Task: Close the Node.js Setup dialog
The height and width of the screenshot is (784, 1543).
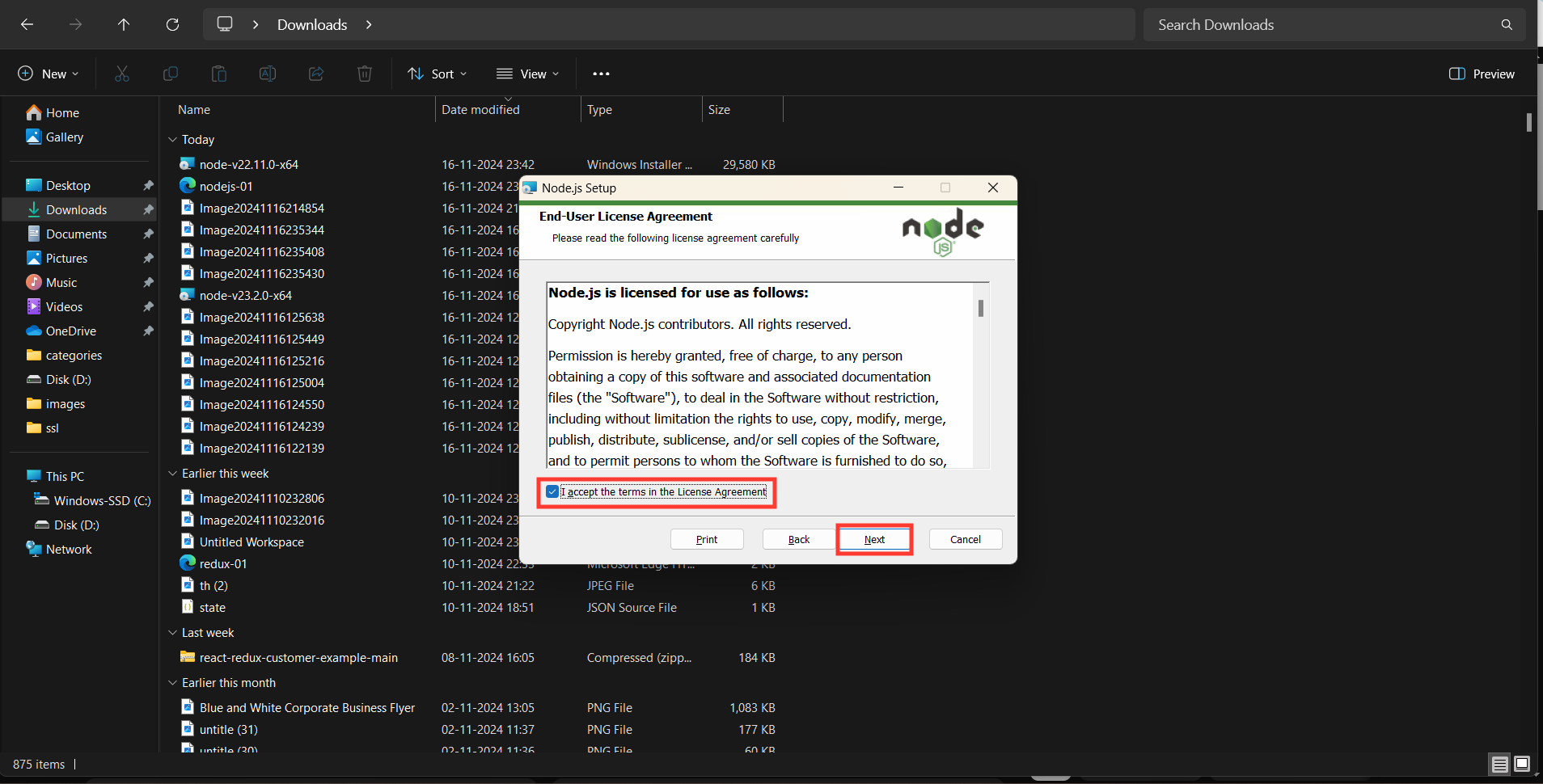Action: pyautogui.click(x=993, y=188)
